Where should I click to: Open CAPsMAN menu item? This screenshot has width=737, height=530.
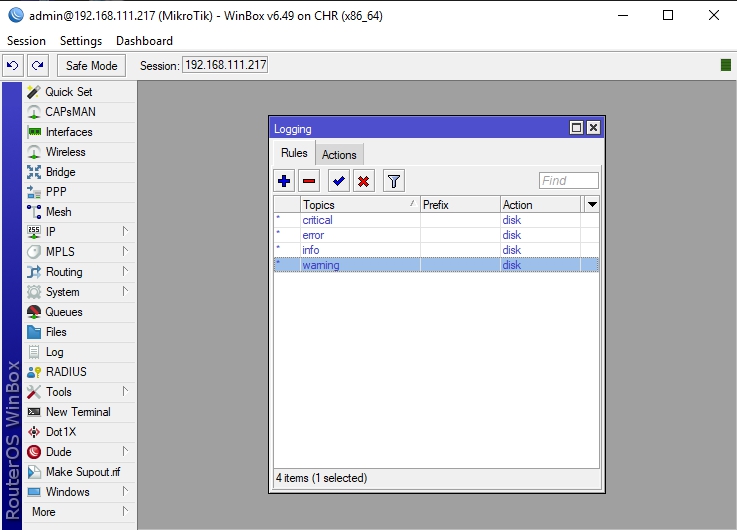click(x=80, y=112)
